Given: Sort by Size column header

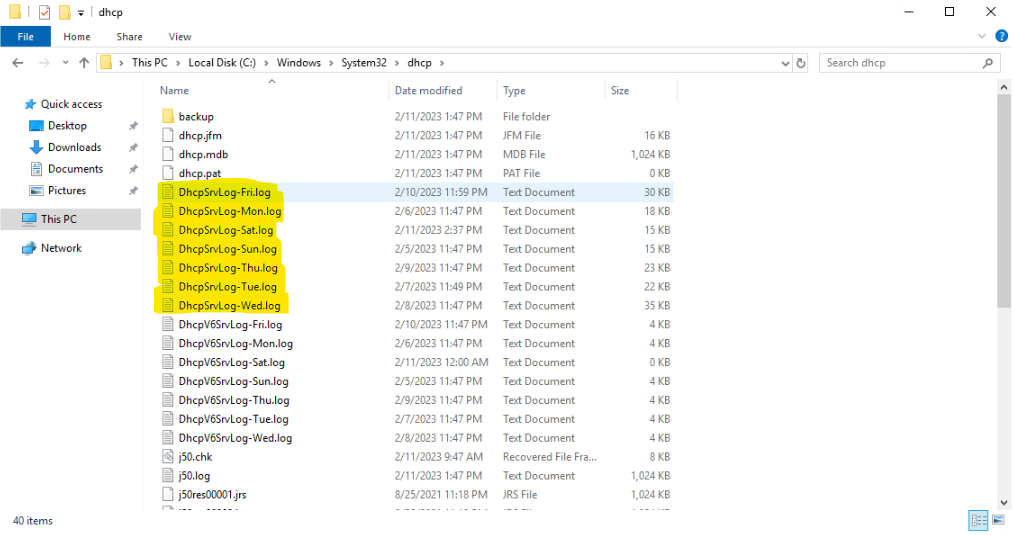Looking at the screenshot, I should click(x=620, y=91).
